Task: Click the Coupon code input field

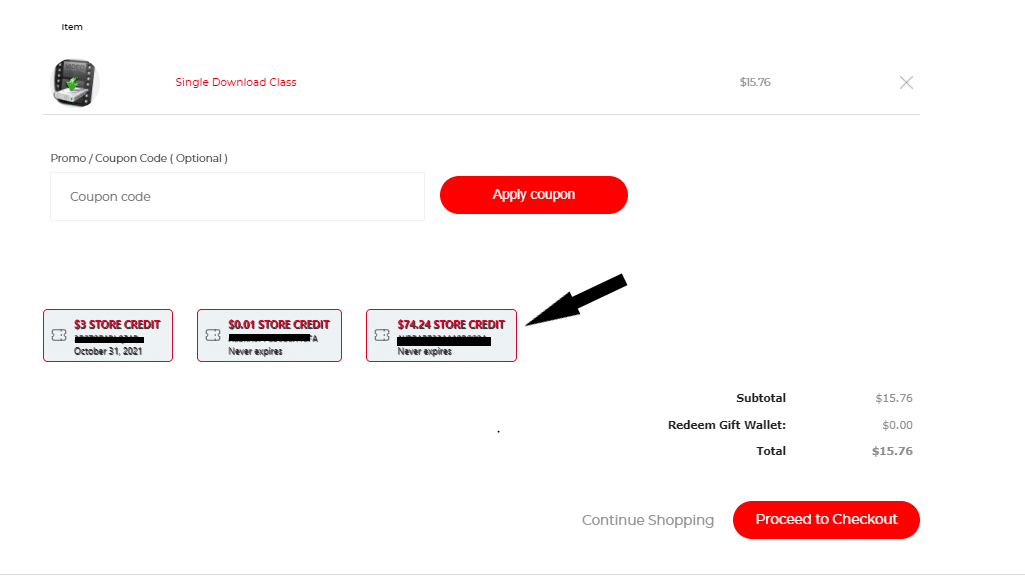Action: (x=237, y=196)
